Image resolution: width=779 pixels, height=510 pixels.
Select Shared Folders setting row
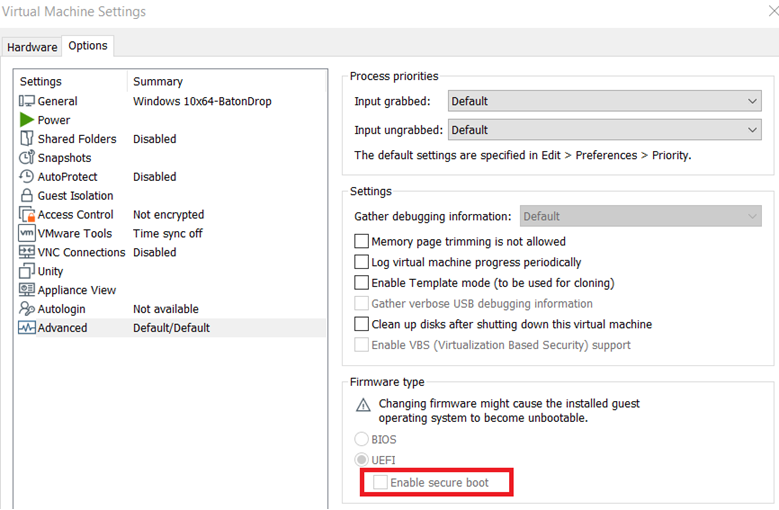170,139
